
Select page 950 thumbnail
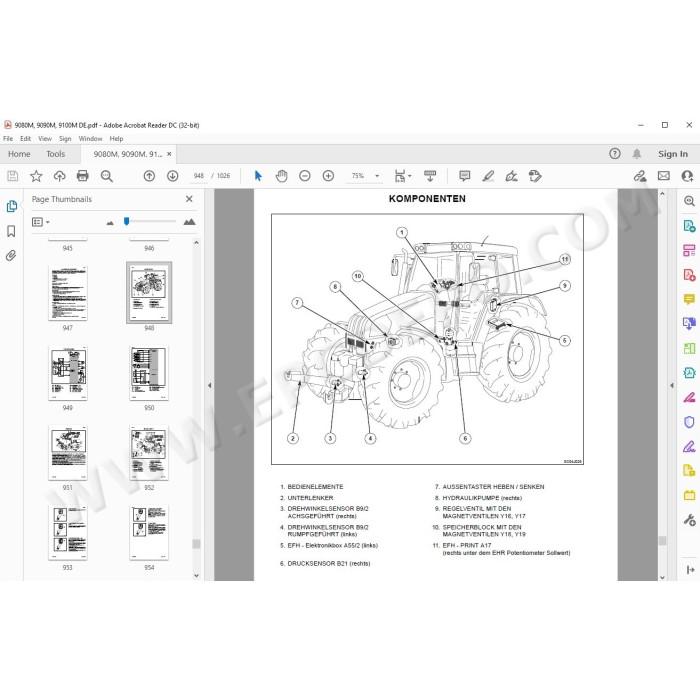pos(149,373)
